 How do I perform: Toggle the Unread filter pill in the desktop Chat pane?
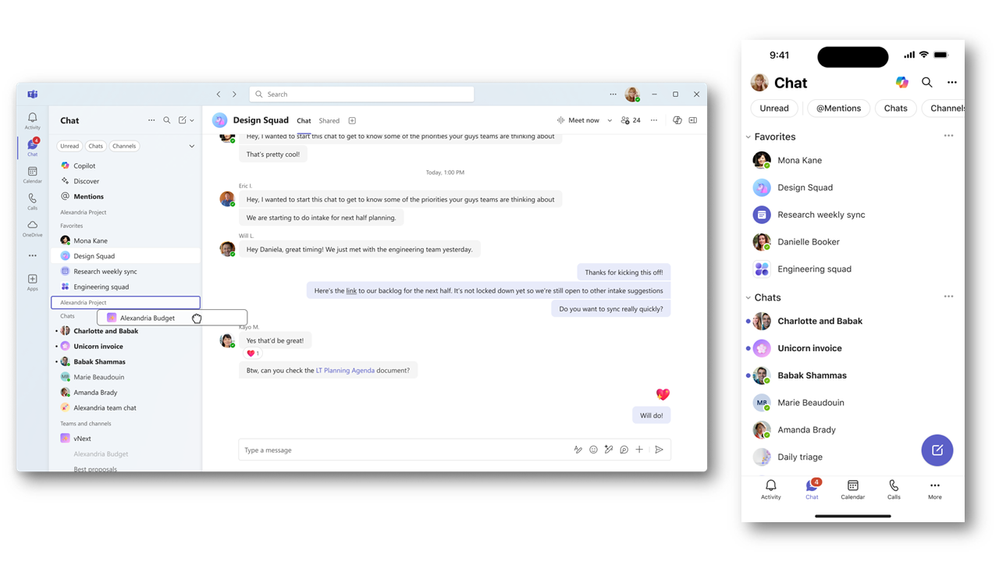69,146
